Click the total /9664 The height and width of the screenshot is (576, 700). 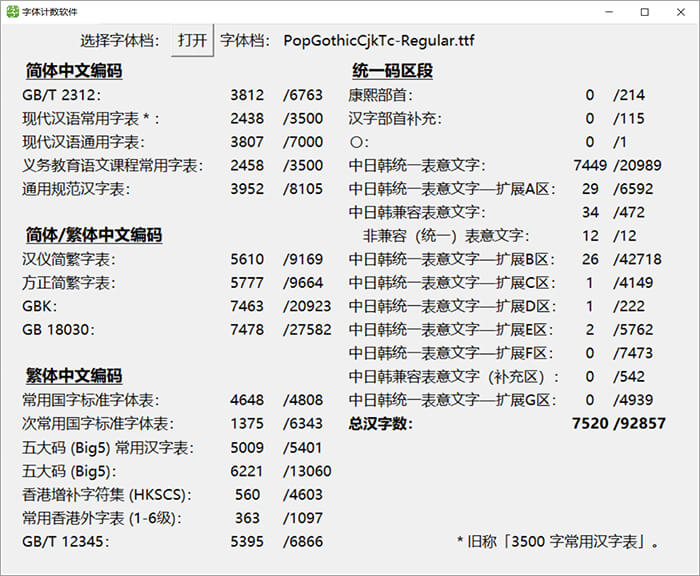pos(303,283)
